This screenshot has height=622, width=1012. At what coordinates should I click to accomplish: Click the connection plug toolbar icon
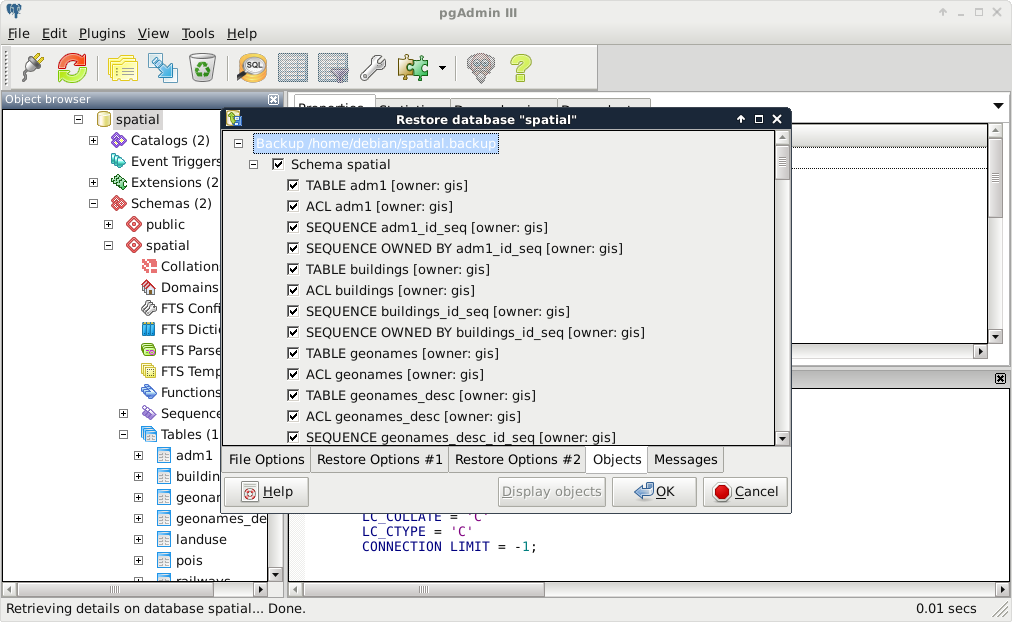(32, 68)
